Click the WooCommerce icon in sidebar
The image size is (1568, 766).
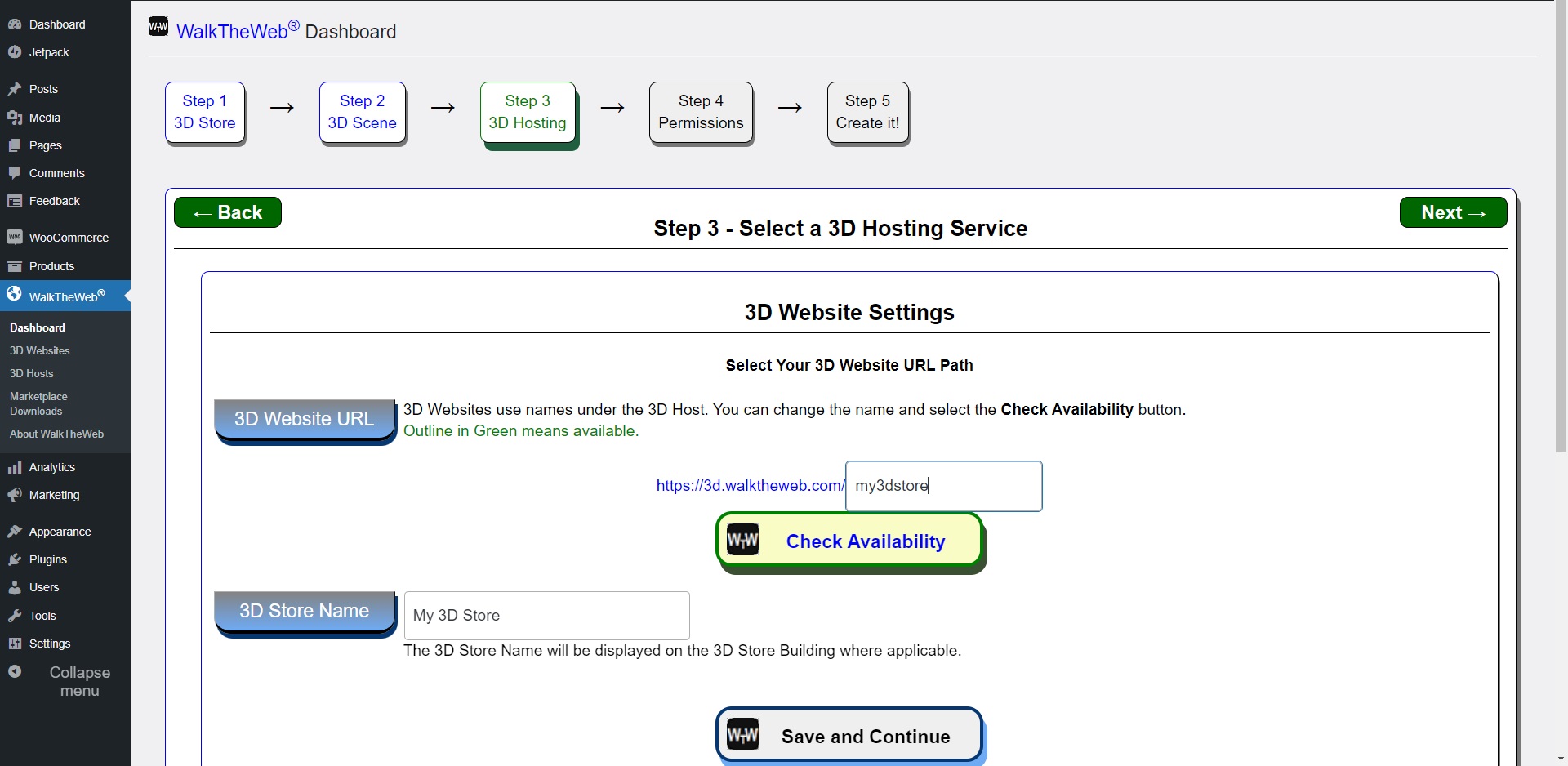[x=15, y=238]
